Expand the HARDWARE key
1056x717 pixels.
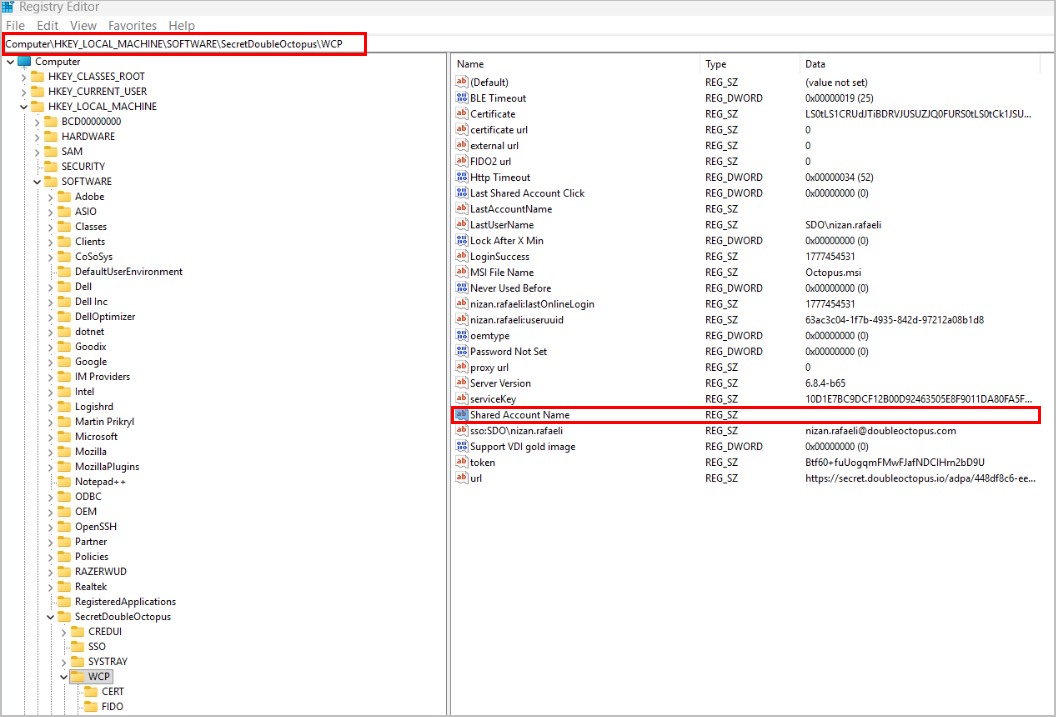click(38, 137)
